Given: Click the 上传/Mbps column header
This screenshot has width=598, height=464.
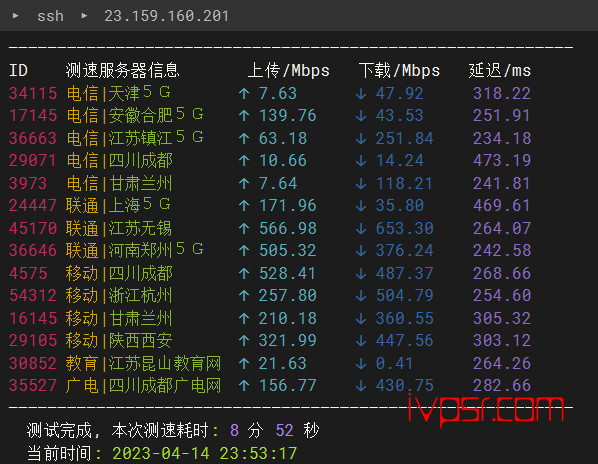Looking at the screenshot, I should coord(288,71).
